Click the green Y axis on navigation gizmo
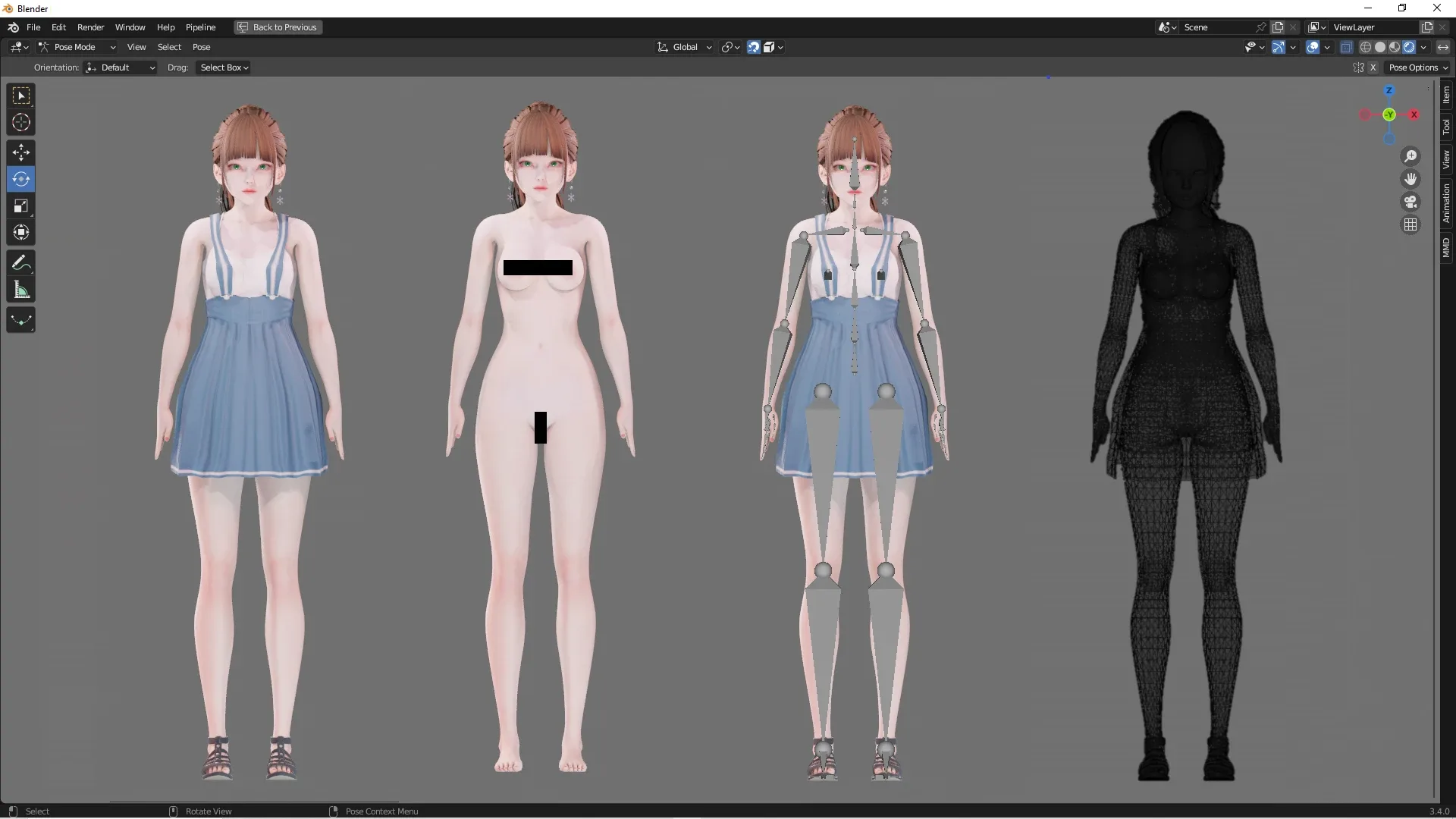 [1390, 115]
